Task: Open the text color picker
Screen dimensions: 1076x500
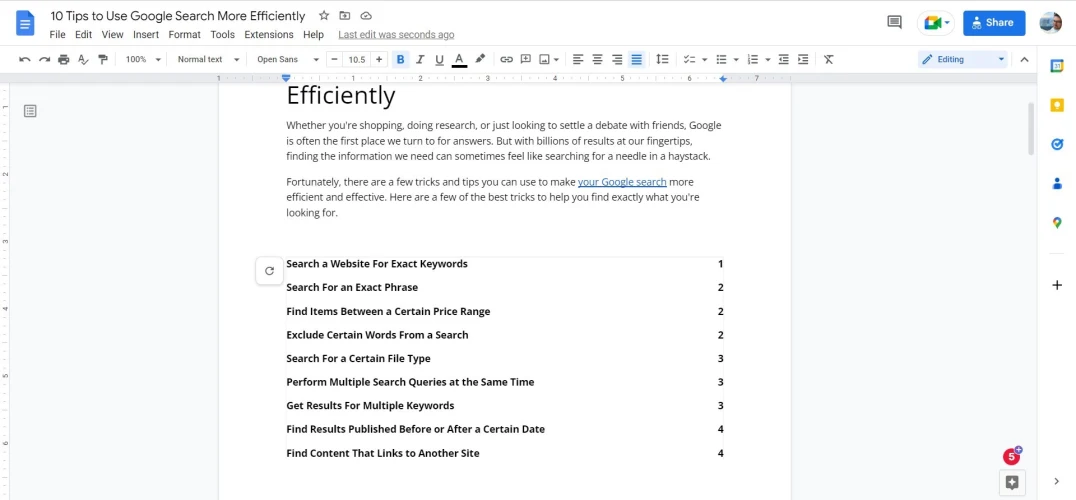Action: coord(459,60)
